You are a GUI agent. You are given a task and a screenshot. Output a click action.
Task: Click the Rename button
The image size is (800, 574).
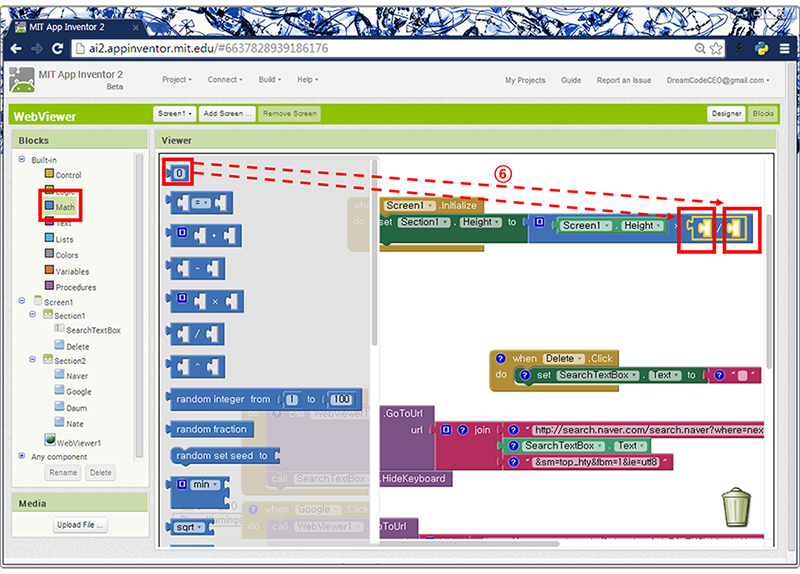(63, 472)
